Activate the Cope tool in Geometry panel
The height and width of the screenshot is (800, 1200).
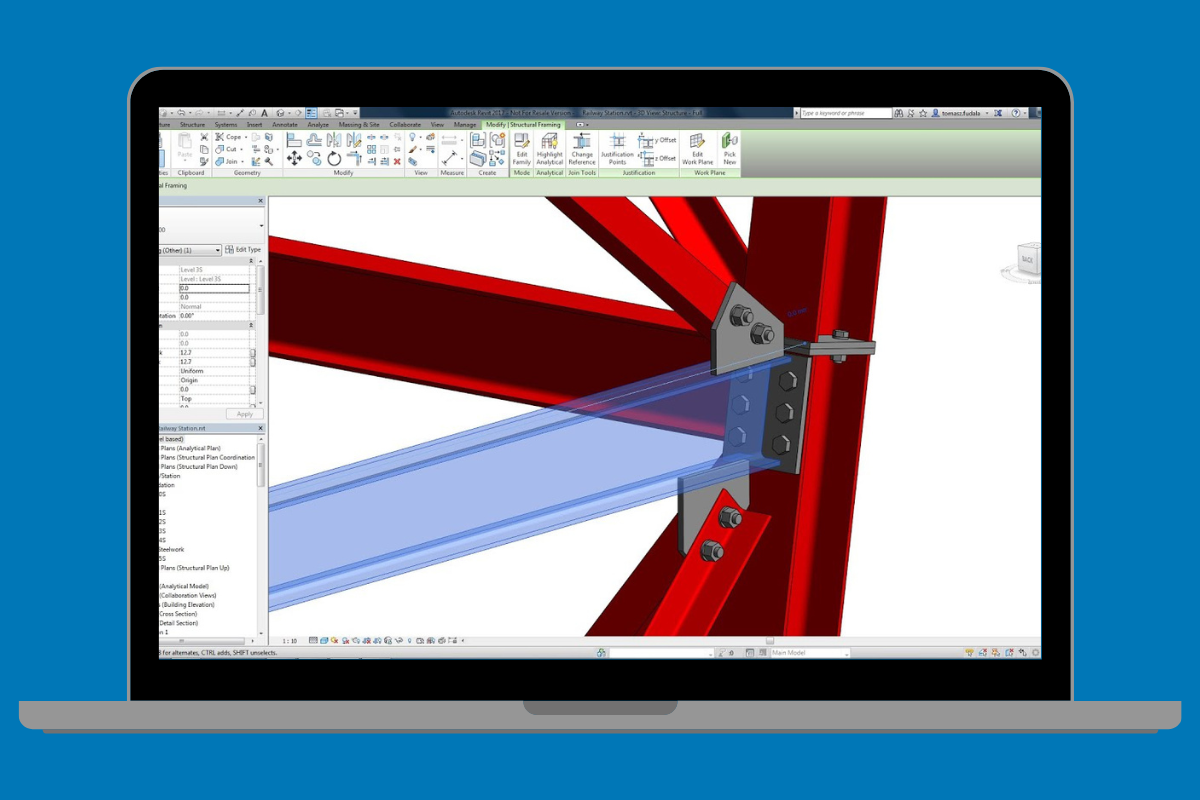229,137
